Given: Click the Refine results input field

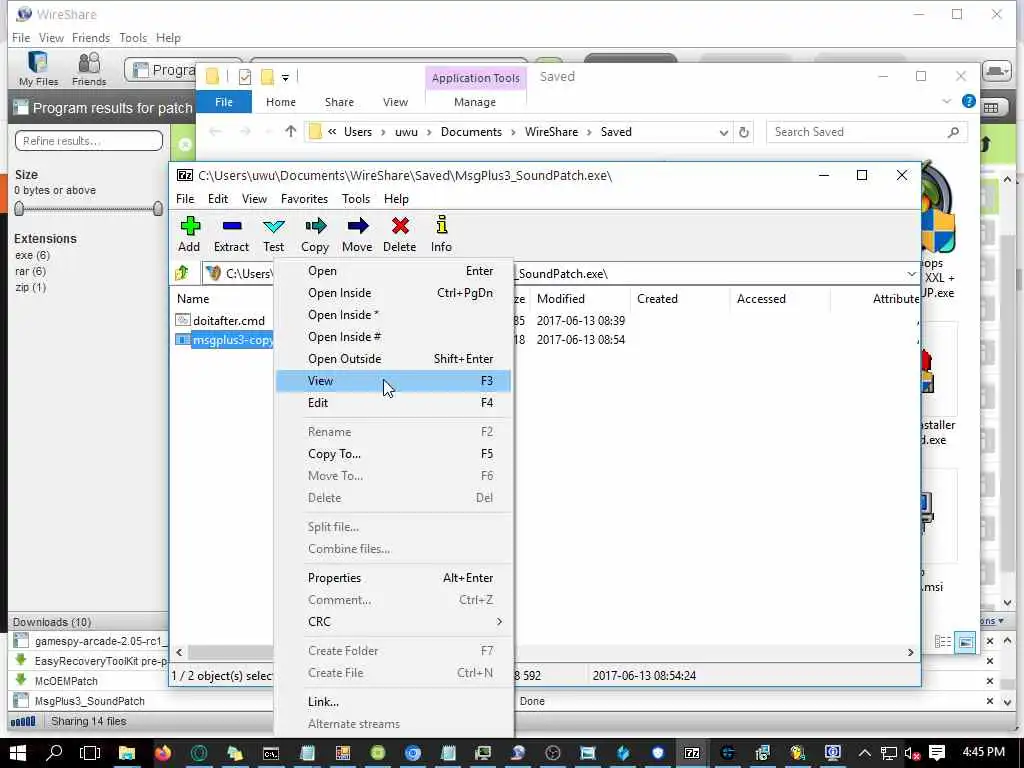Looking at the screenshot, I should pos(89,140).
